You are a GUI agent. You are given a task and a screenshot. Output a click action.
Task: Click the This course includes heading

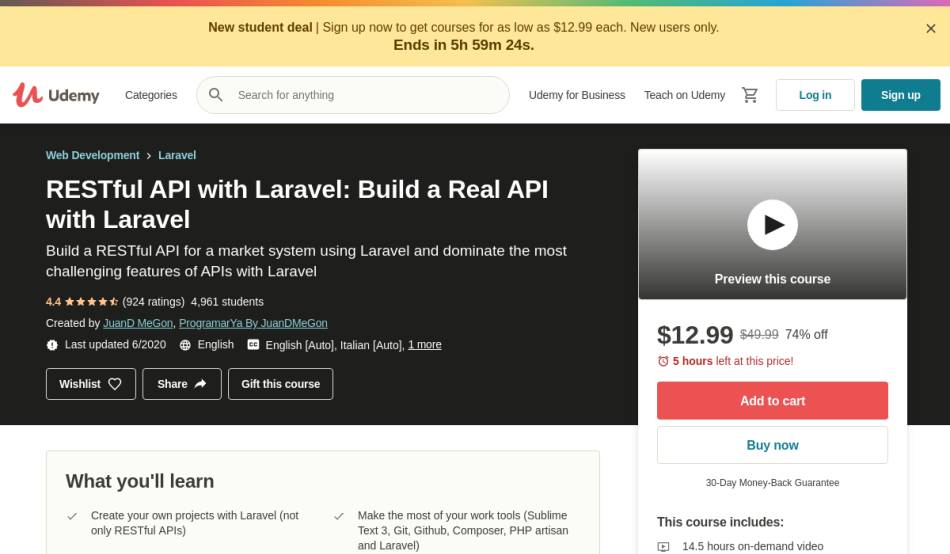point(720,522)
